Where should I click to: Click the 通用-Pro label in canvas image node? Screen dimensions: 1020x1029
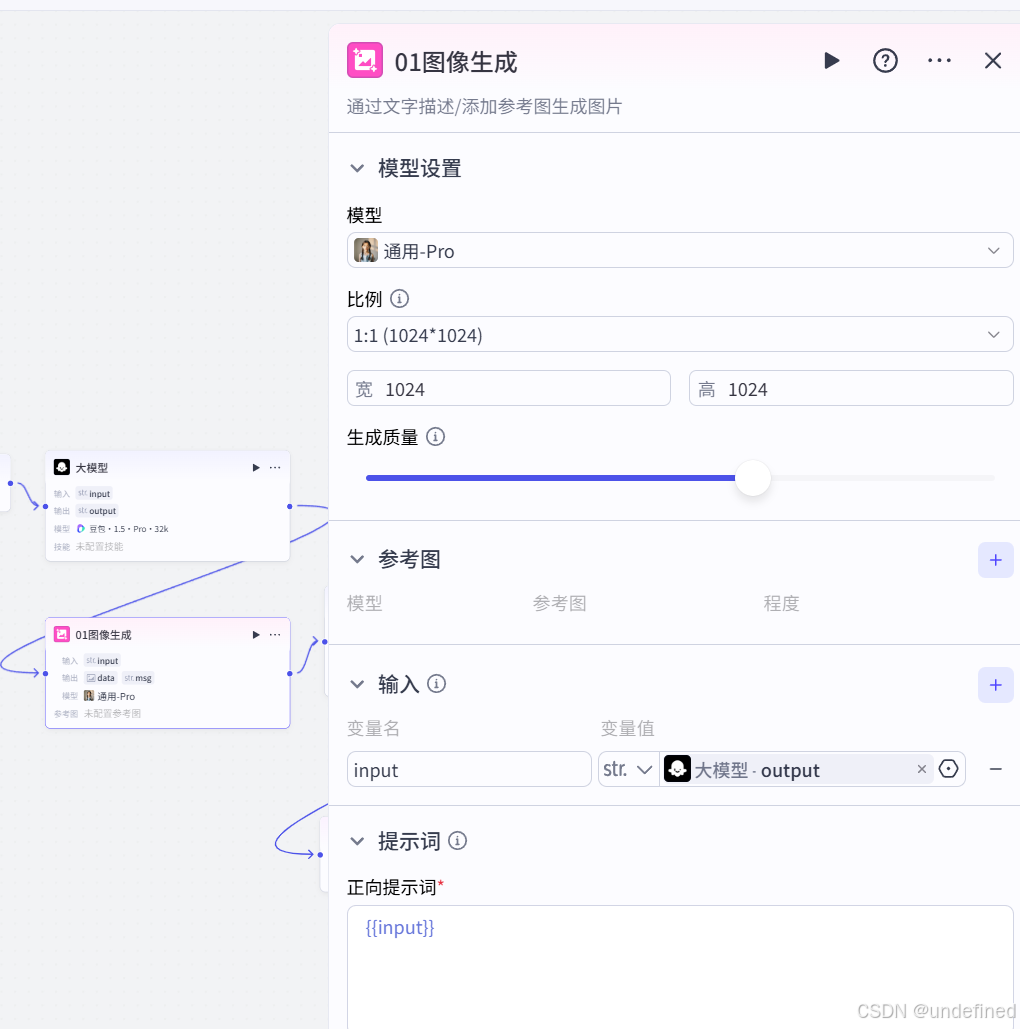click(116, 696)
